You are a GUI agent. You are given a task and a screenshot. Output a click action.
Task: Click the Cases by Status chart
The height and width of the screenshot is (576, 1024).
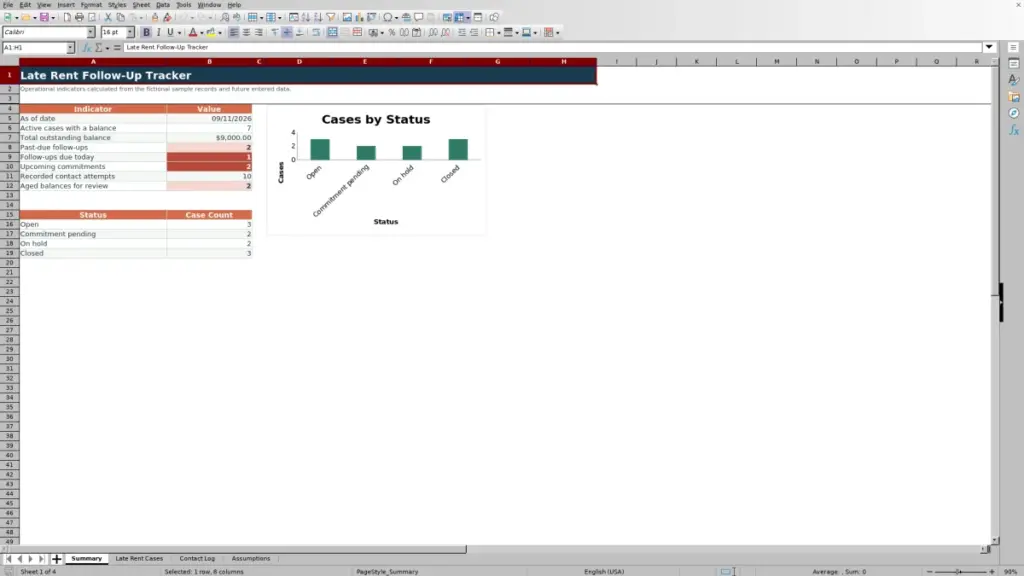(376, 170)
